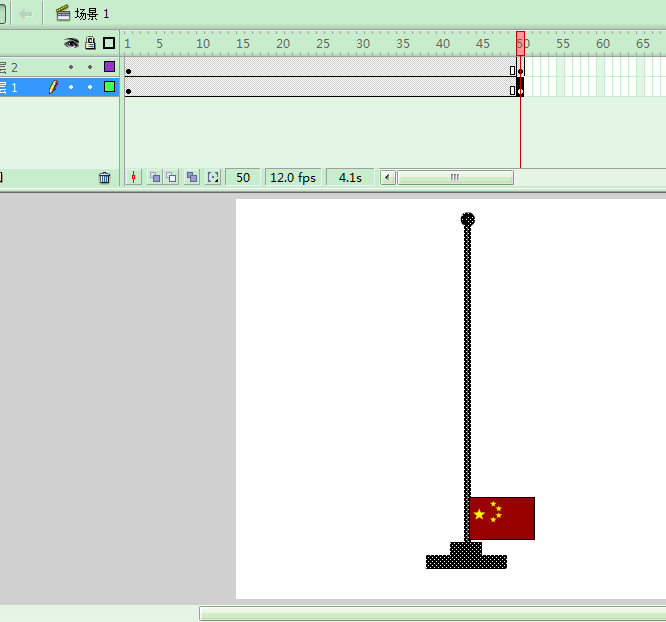The width and height of the screenshot is (666, 622).
Task: Select the flagpole on stage
Action: 467,361
